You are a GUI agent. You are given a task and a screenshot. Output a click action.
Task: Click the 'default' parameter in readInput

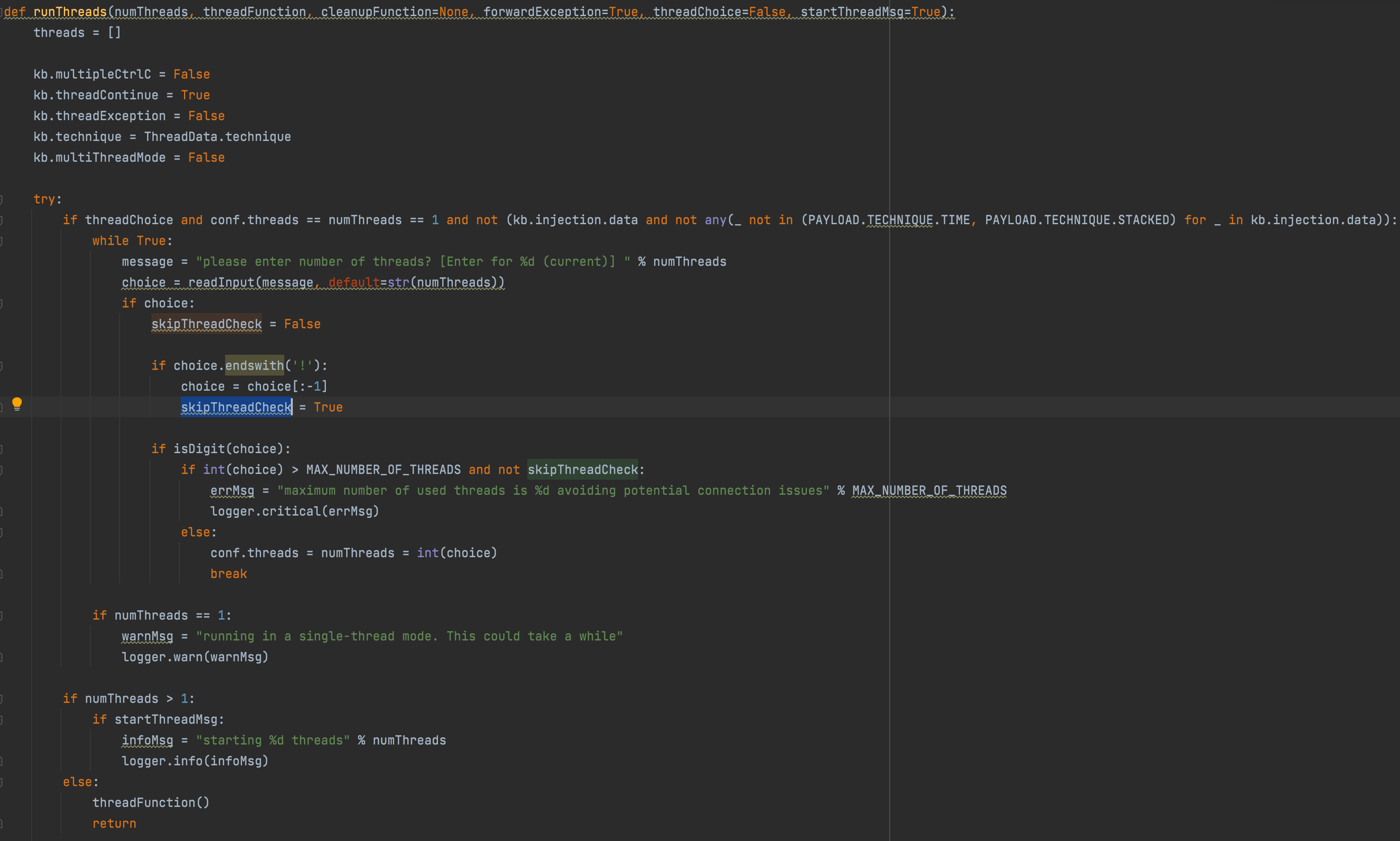point(353,282)
